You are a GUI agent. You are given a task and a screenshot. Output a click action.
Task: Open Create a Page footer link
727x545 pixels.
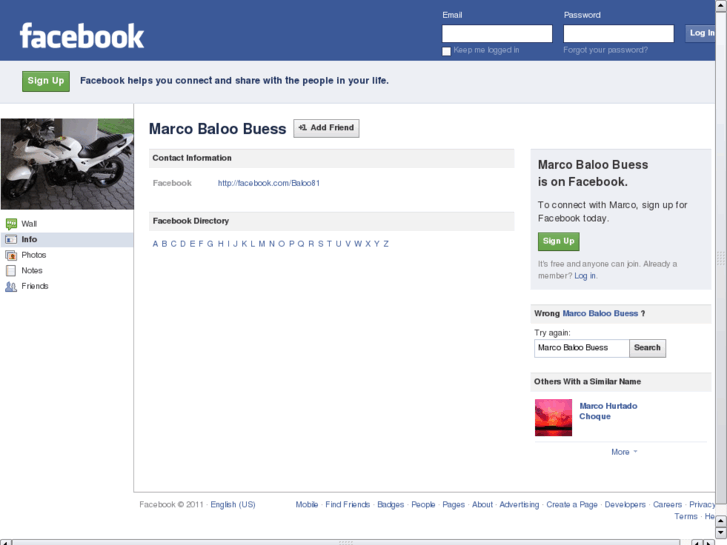[572, 505]
